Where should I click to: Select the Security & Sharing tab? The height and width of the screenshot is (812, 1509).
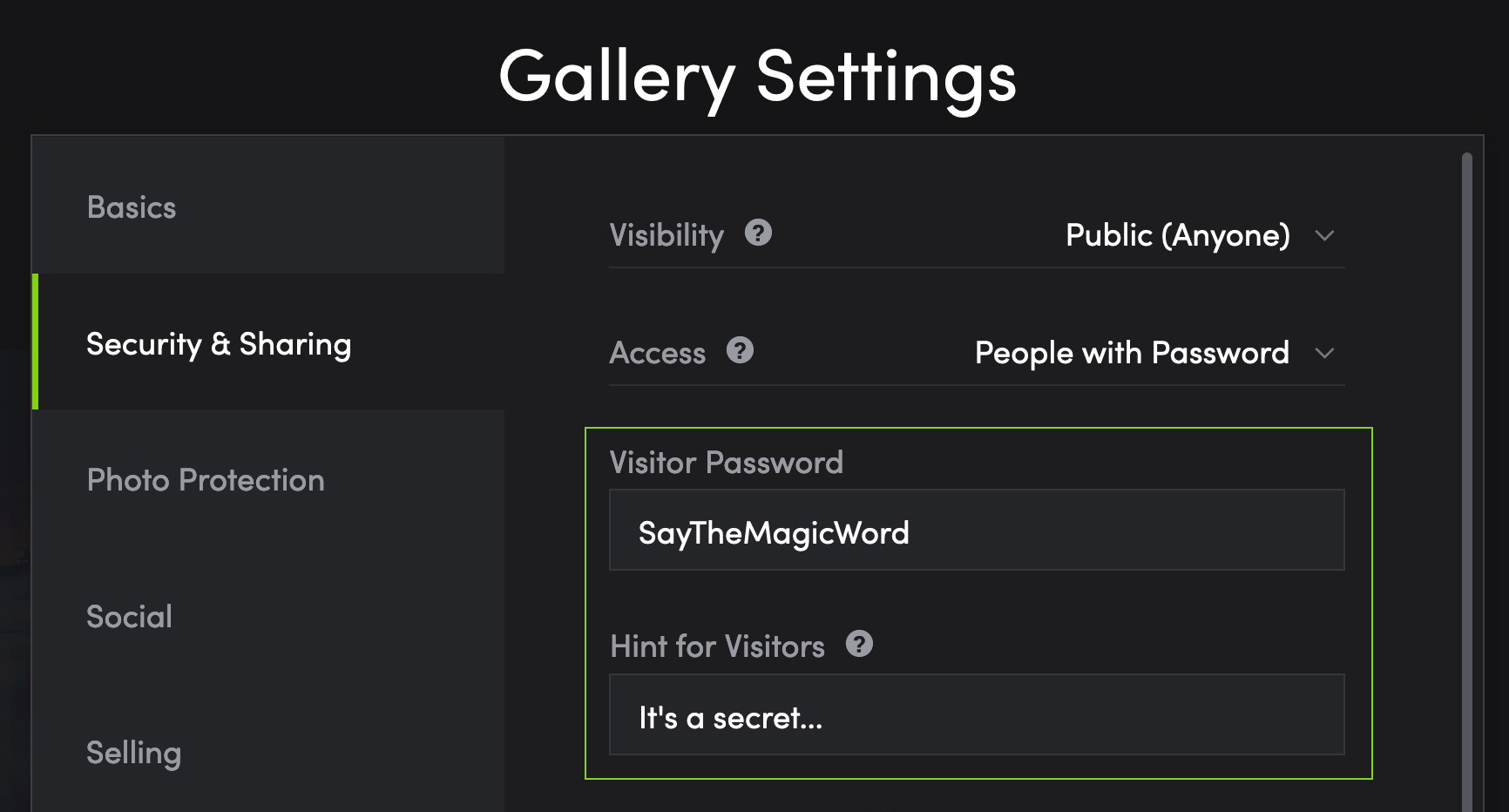(x=268, y=342)
